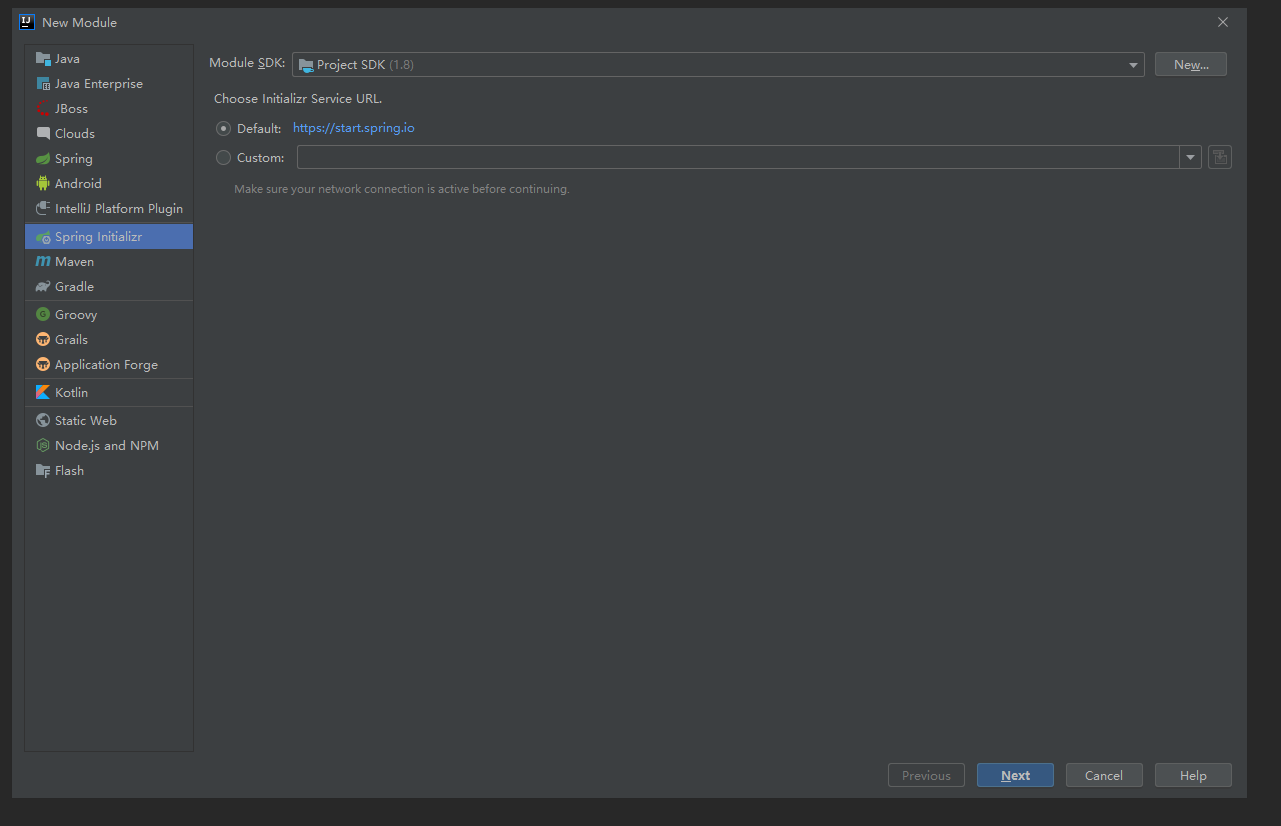Click the Help button
Viewport: 1281px width, 826px height.
1193,775
